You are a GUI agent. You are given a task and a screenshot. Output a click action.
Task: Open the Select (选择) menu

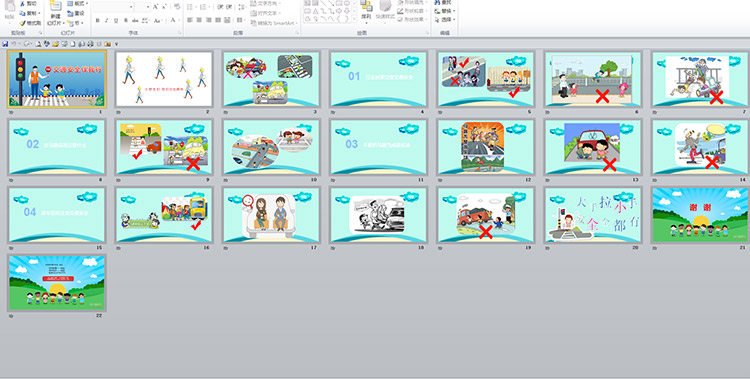tap(445, 20)
